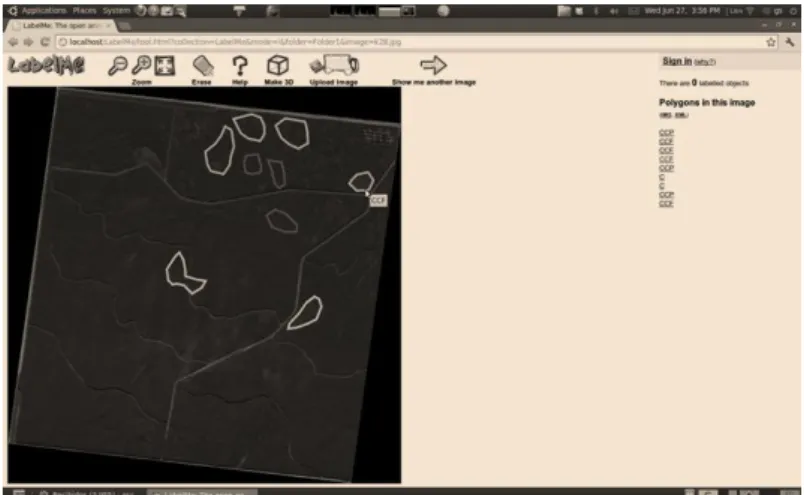804x495 pixels.
Task: Click the Sign in link
Action: click(x=677, y=61)
